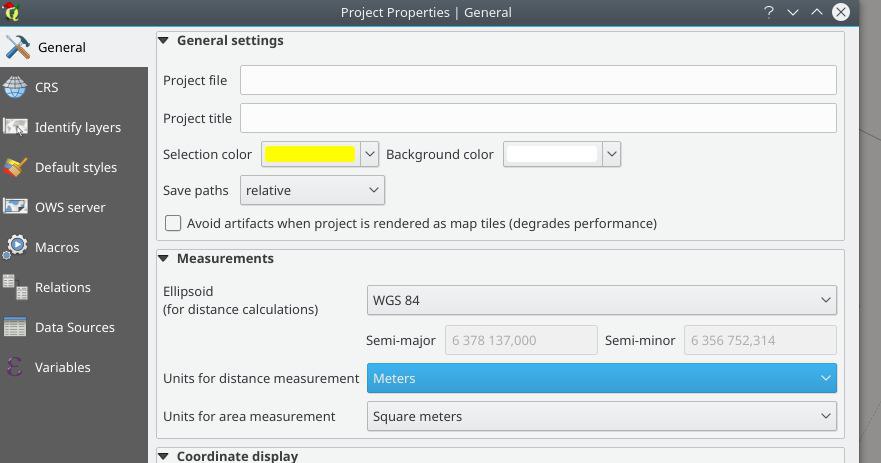This screenshot has width=881, height=463.
Task: Click the question mark help button
Action: [x=769, y=12]
